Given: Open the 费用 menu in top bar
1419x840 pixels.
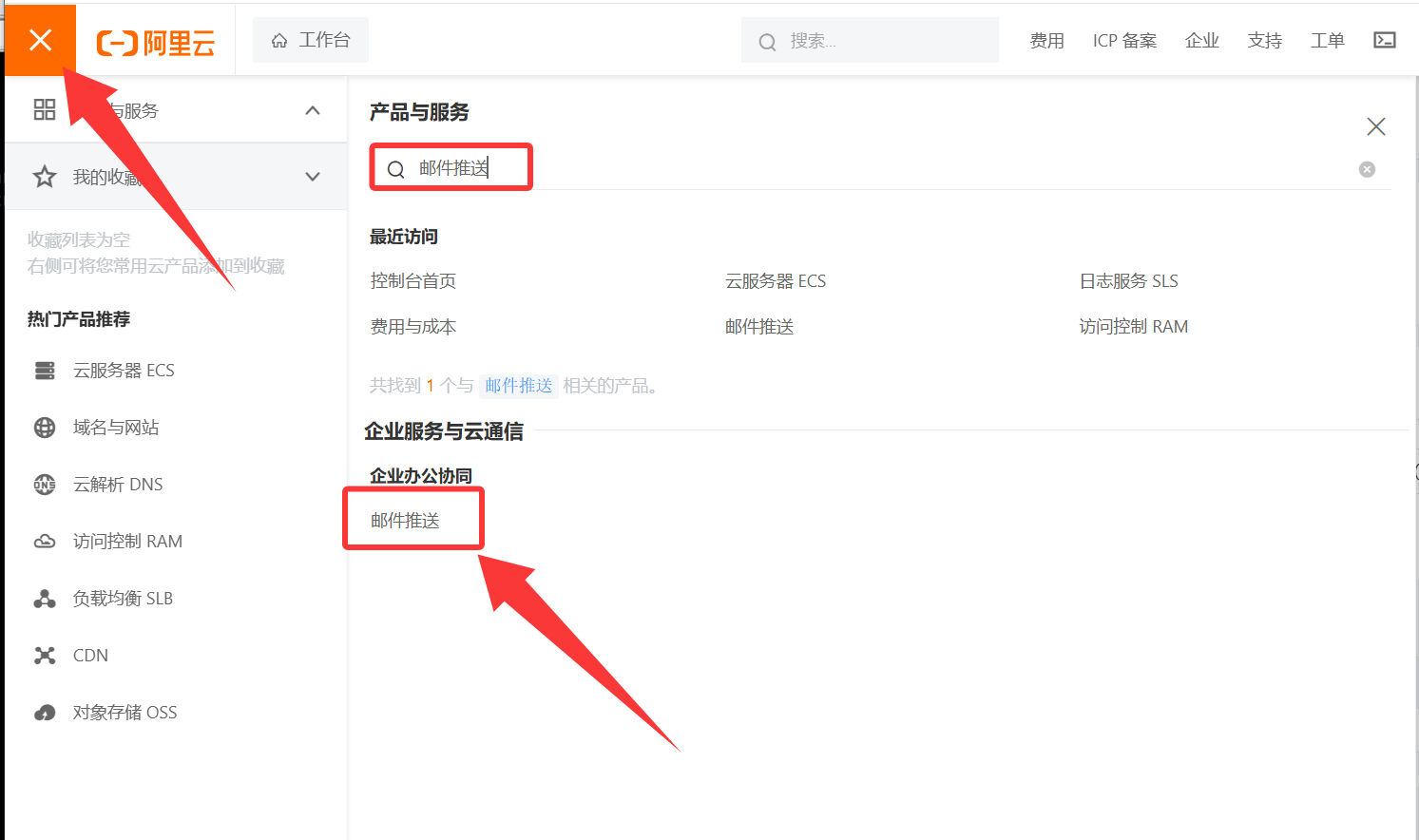Looking at the screenshot, I should [x=1046, y=41].
